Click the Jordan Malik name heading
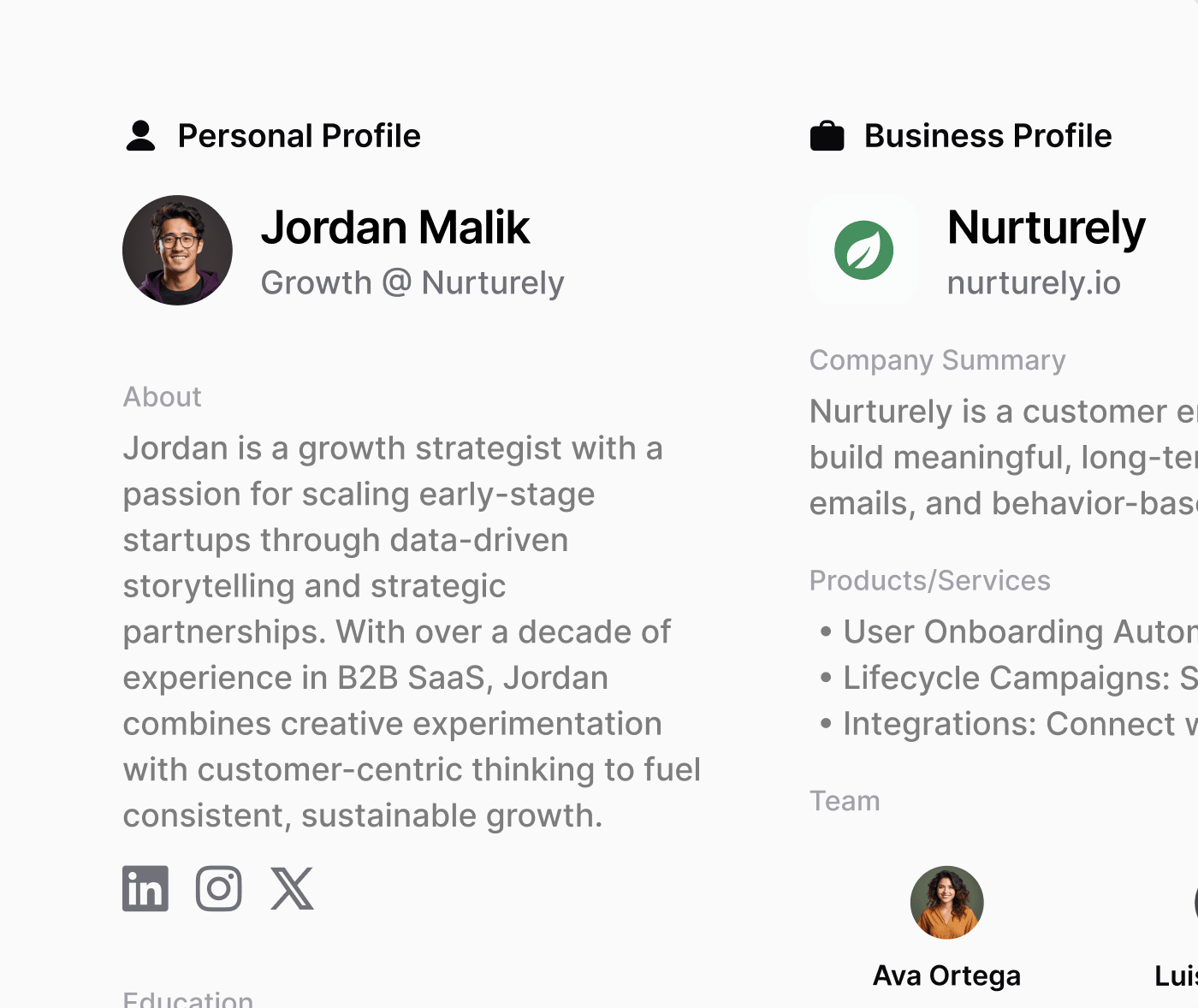 point(395,228)
